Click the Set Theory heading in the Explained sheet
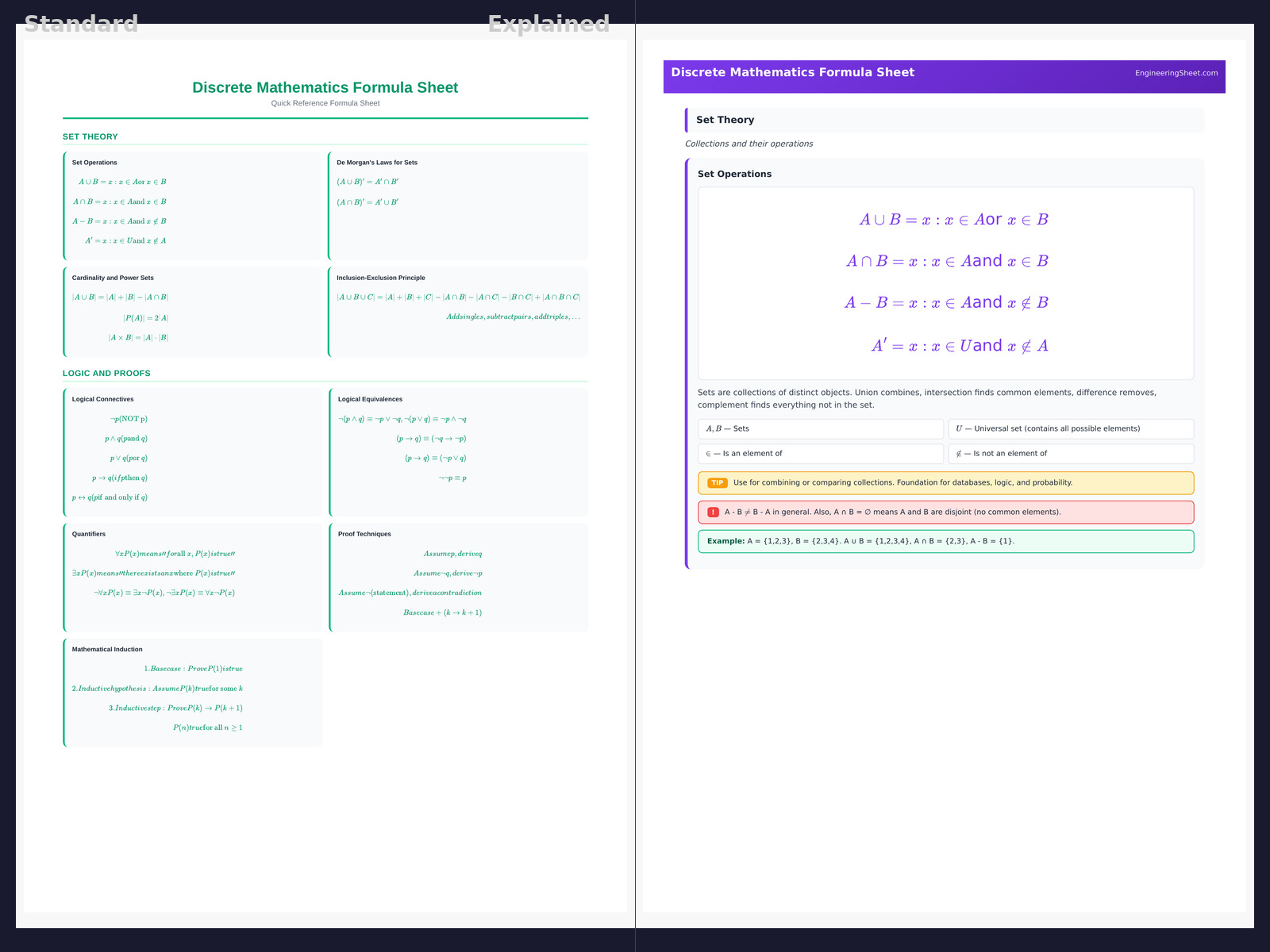The height and width of the screenshot is (952, 1270). (x=725, y=120)
